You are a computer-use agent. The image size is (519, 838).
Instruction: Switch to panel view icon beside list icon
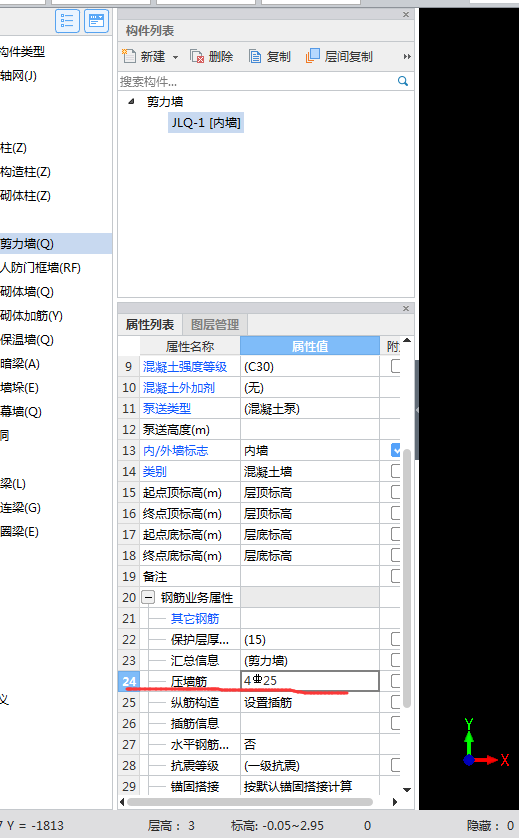(96, 21)
